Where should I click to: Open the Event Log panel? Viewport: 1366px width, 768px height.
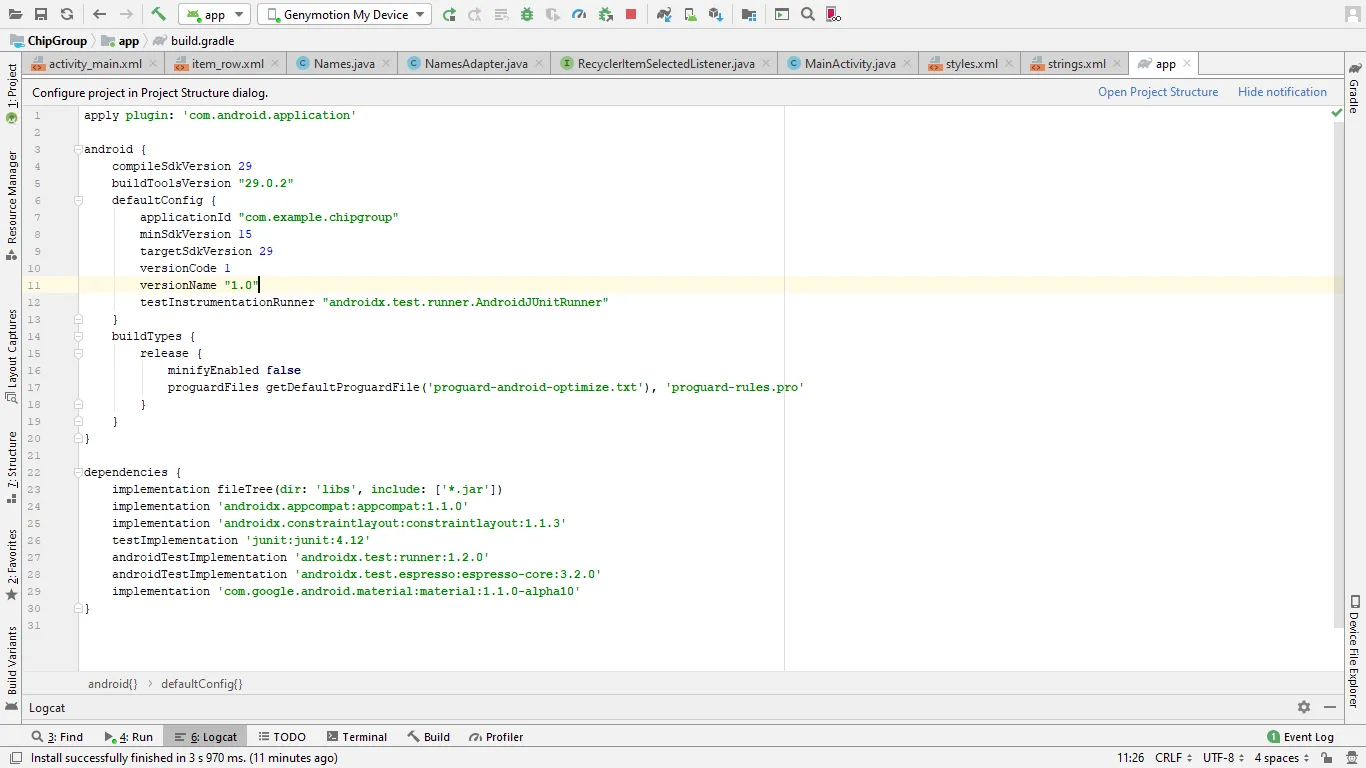pos(1300,737)
